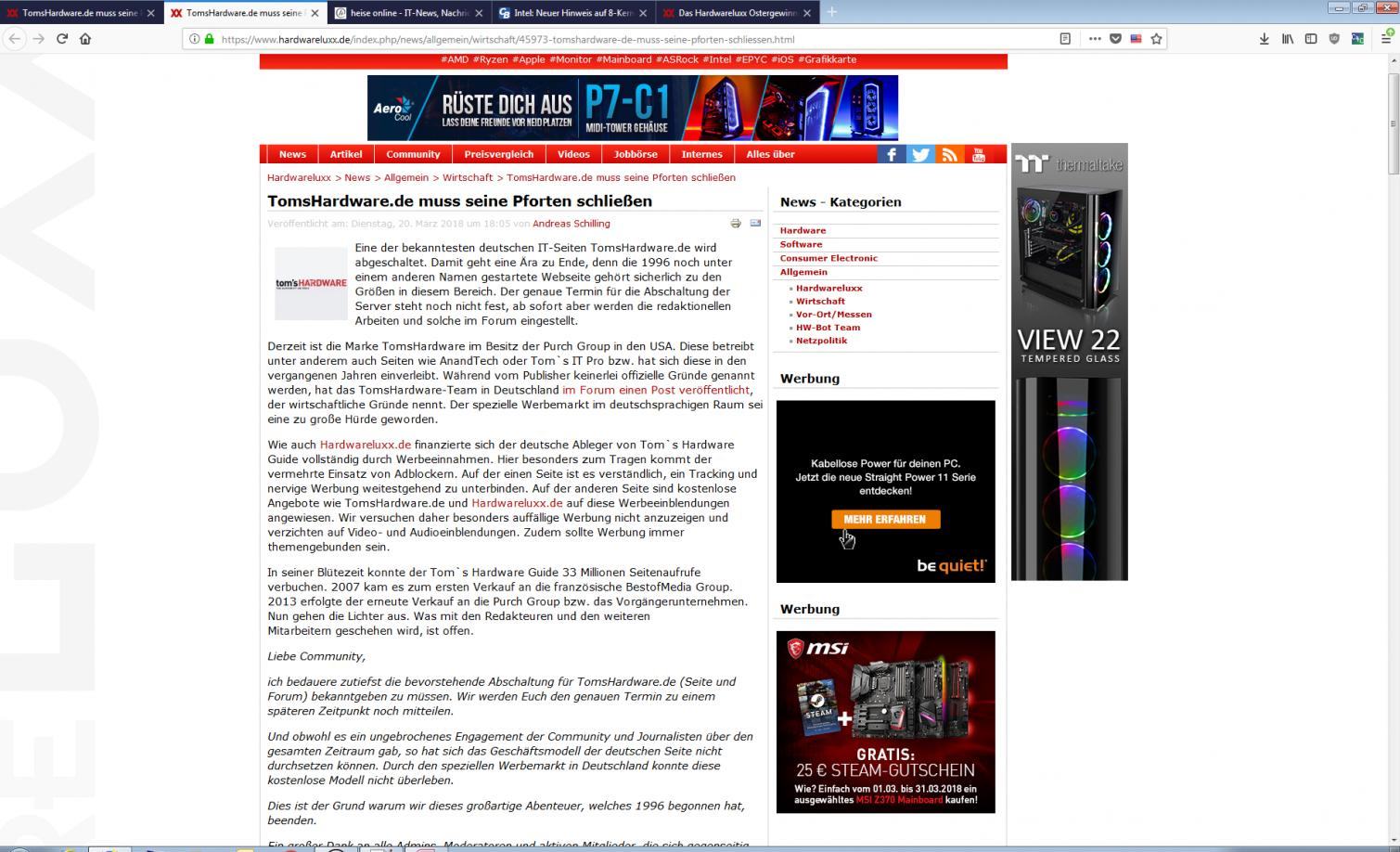Open the Consumer Electronic category link

[828, 258]
